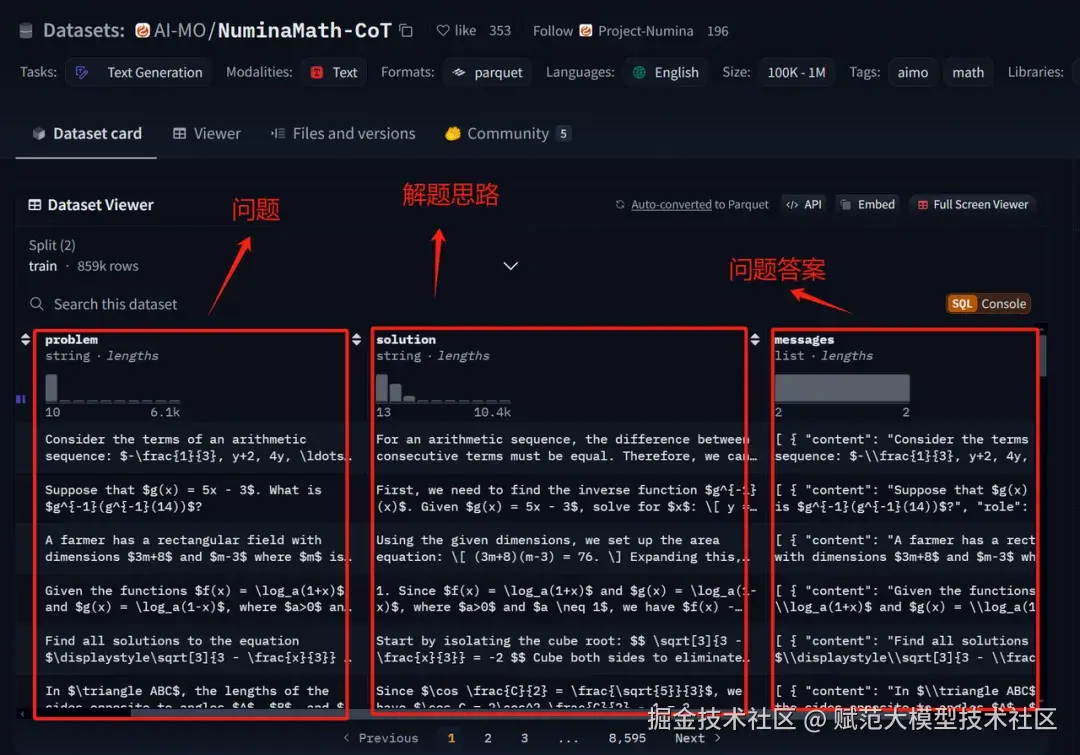
Task: Click the Viewer table icon
Action: [x=179, y=134]
